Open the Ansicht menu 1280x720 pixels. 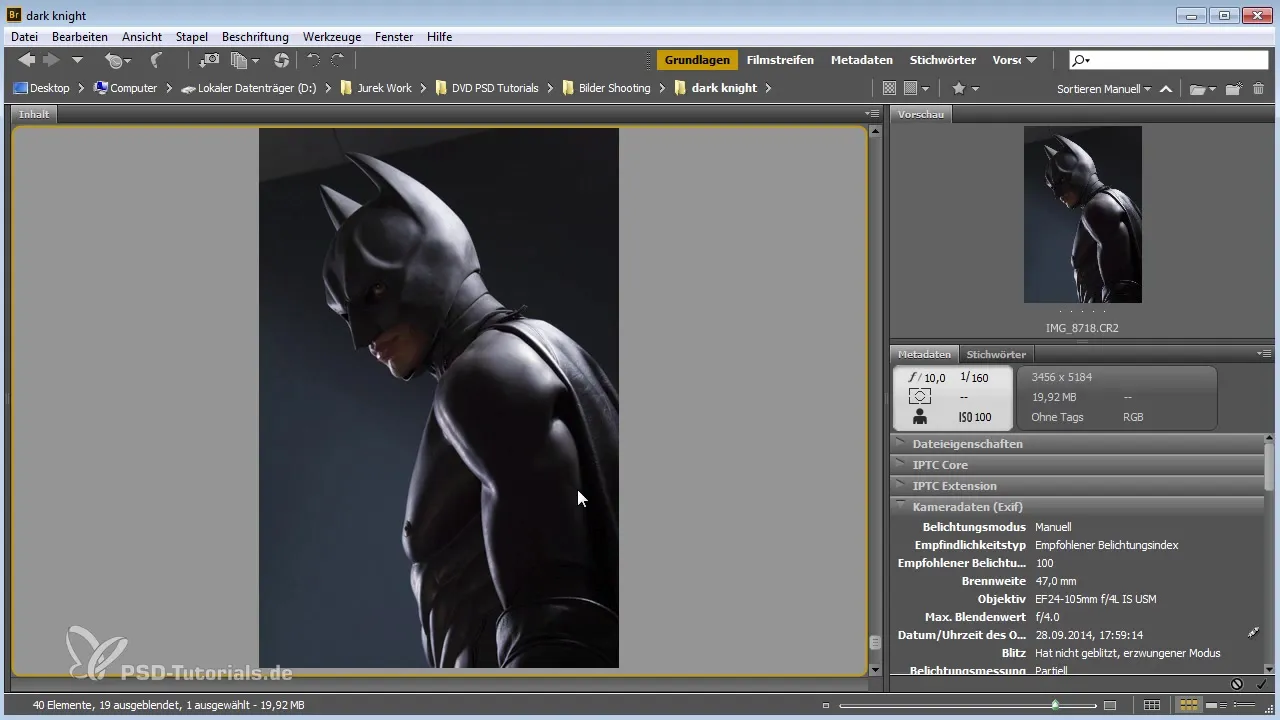[142, 37]
